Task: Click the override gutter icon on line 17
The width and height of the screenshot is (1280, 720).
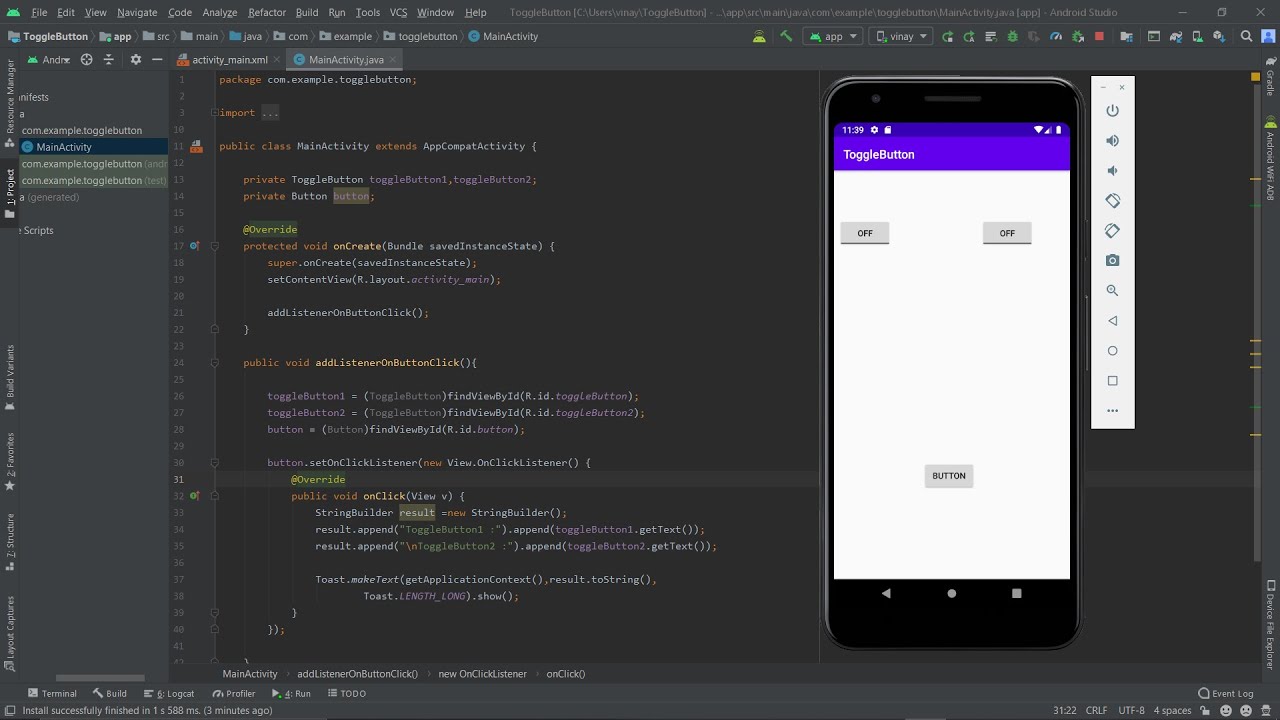Action: [194, 246]
